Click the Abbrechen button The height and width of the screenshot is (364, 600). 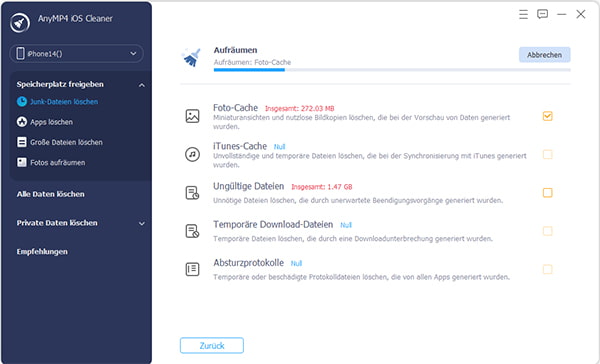click(545, 55)
